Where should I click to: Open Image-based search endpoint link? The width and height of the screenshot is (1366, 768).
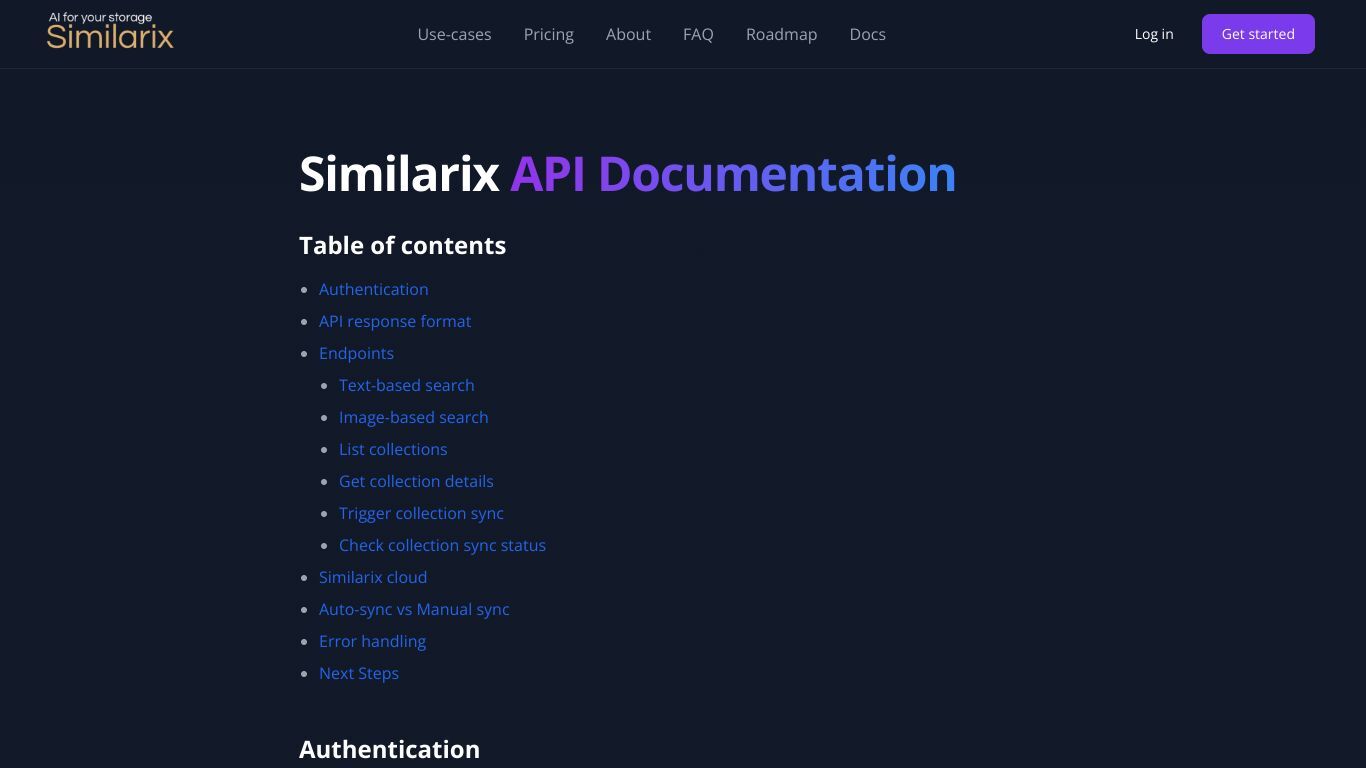[413, 417]
